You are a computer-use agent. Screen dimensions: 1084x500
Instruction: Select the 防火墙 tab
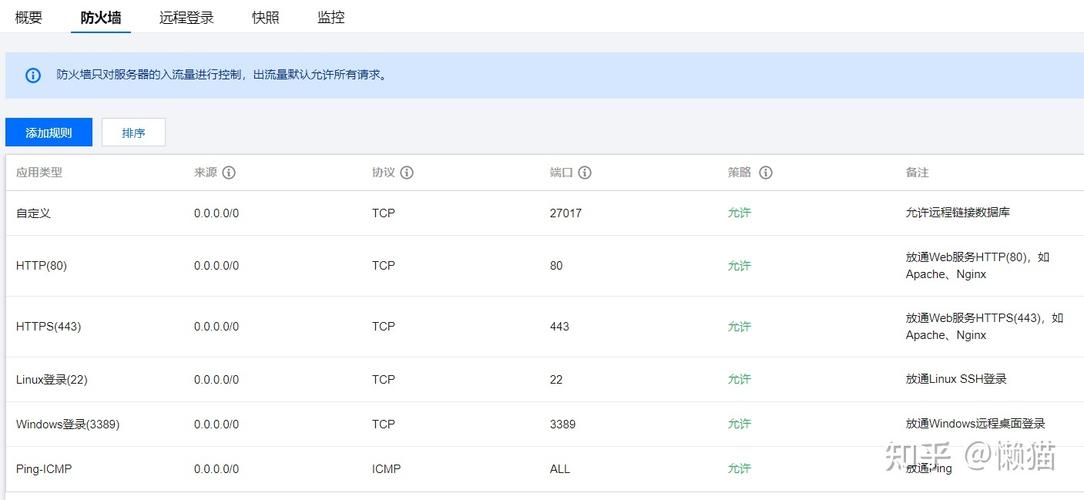101,18
